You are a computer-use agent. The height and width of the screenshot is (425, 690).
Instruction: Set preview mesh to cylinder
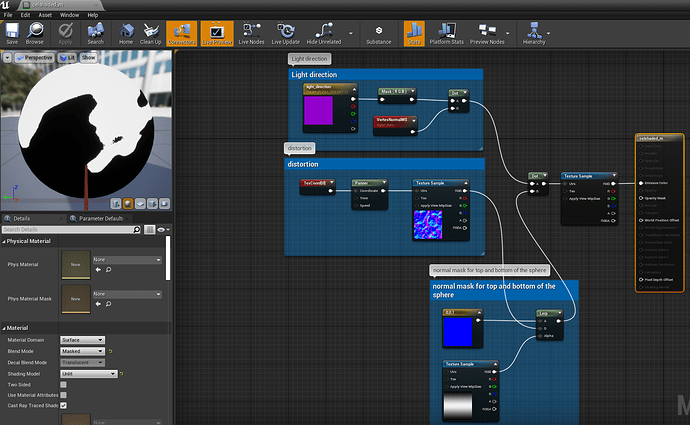pyautogui.click(x=116, y=203)
